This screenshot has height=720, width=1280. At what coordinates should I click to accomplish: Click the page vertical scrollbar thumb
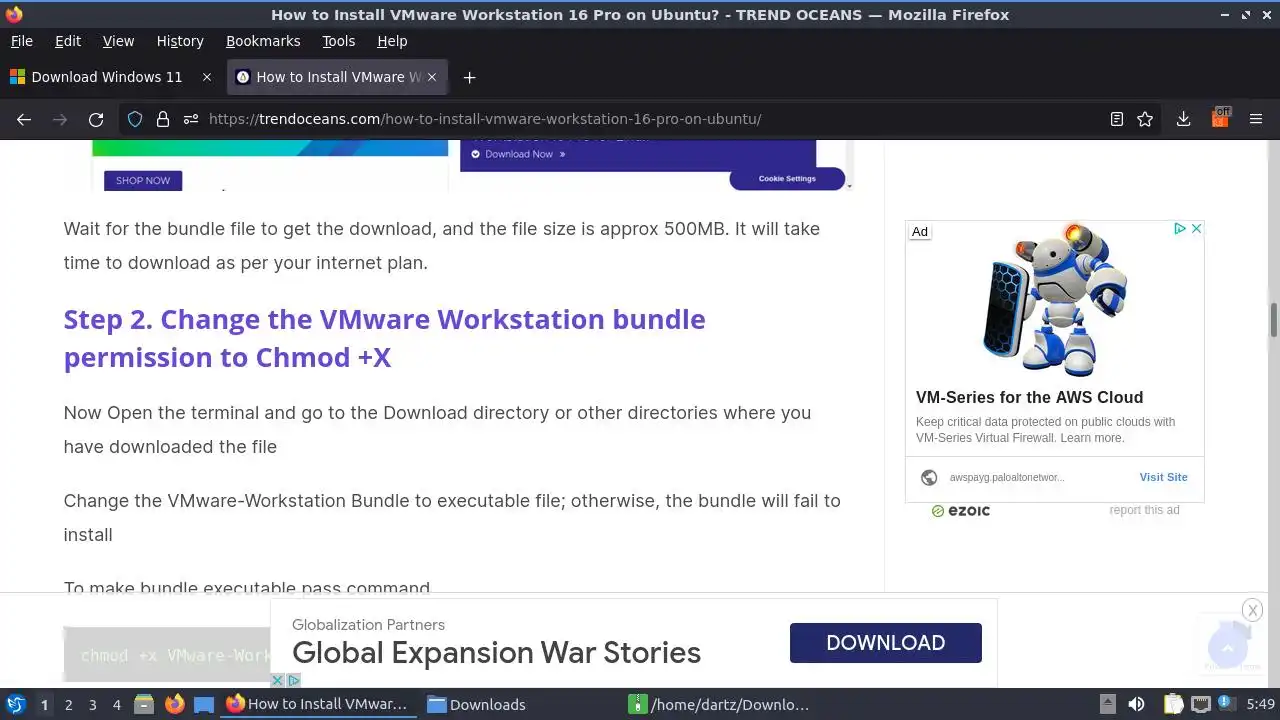click(1274, 320)
